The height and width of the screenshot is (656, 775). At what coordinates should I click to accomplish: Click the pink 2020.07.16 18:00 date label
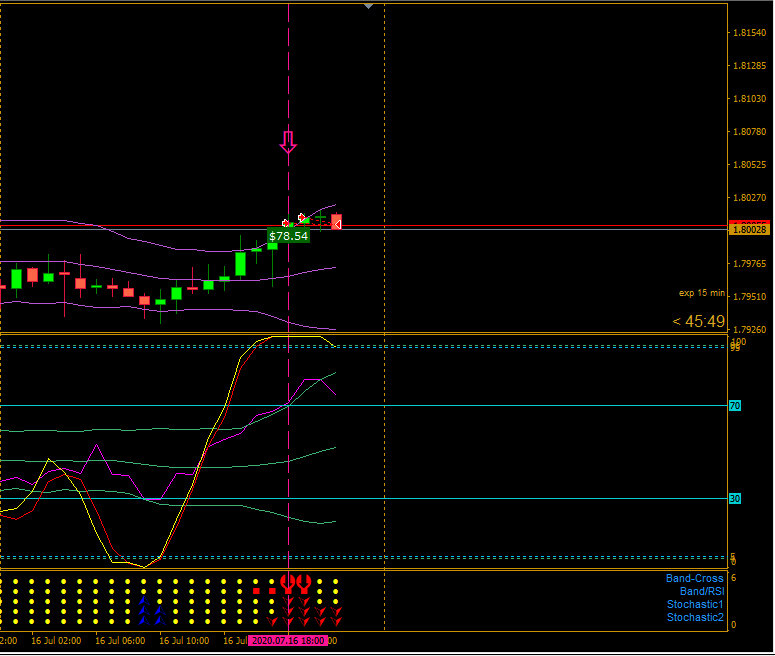[288, 641]
